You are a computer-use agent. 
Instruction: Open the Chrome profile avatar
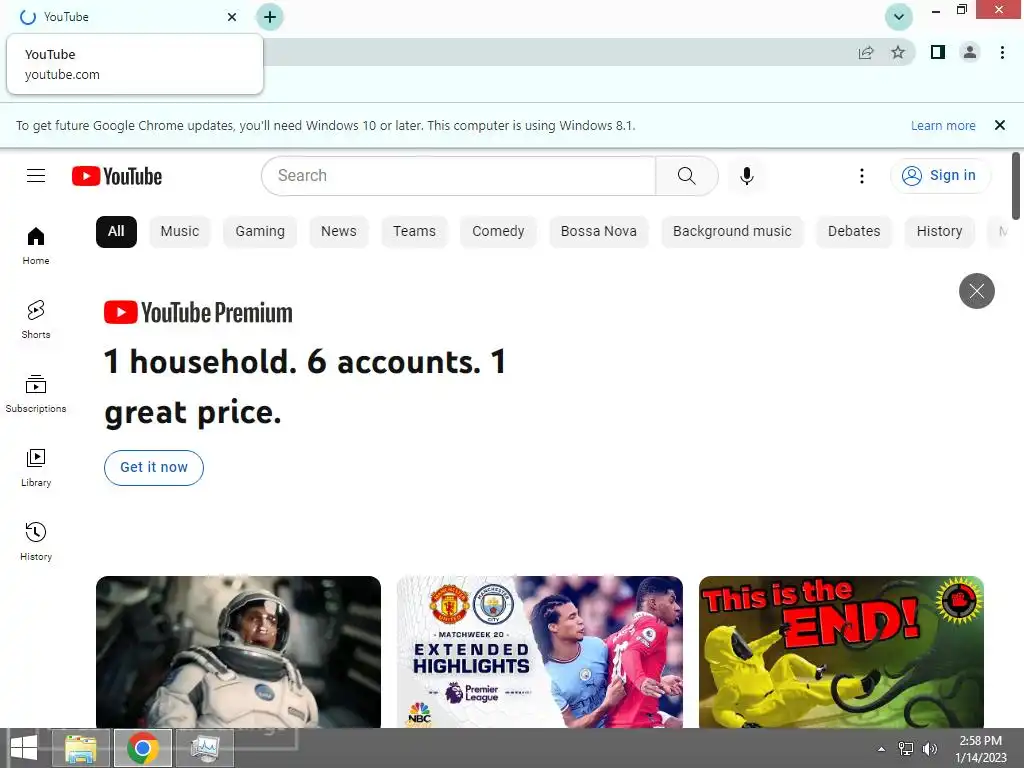970,52
